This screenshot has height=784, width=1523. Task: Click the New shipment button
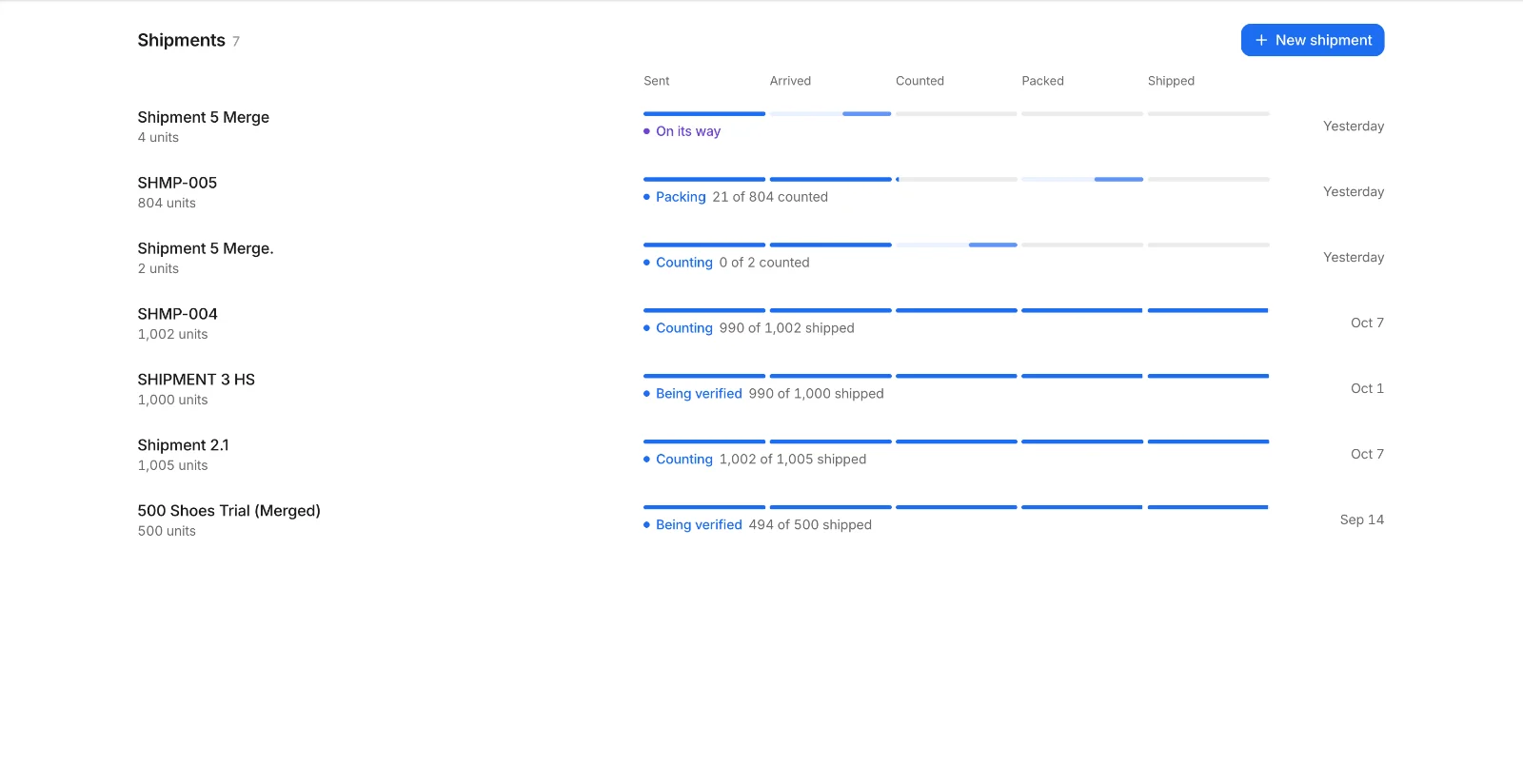[1312, 40]
